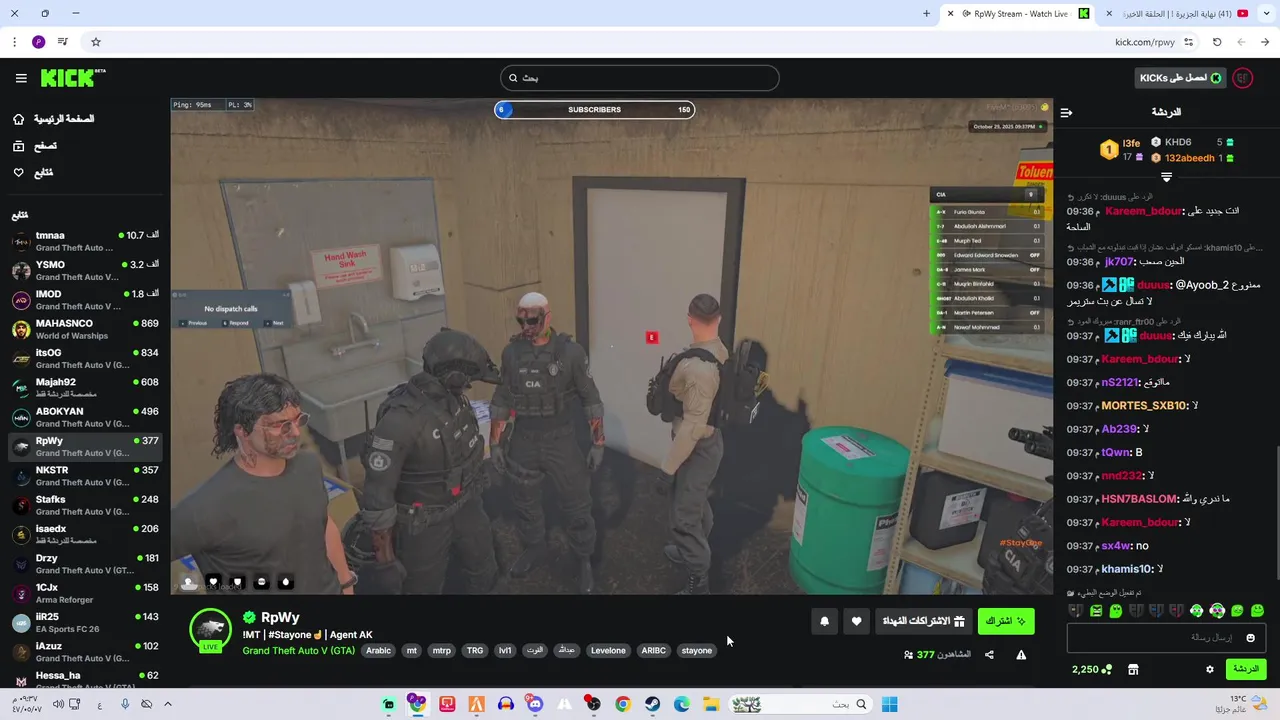Open the taskbar volume control

click(58, 704)
